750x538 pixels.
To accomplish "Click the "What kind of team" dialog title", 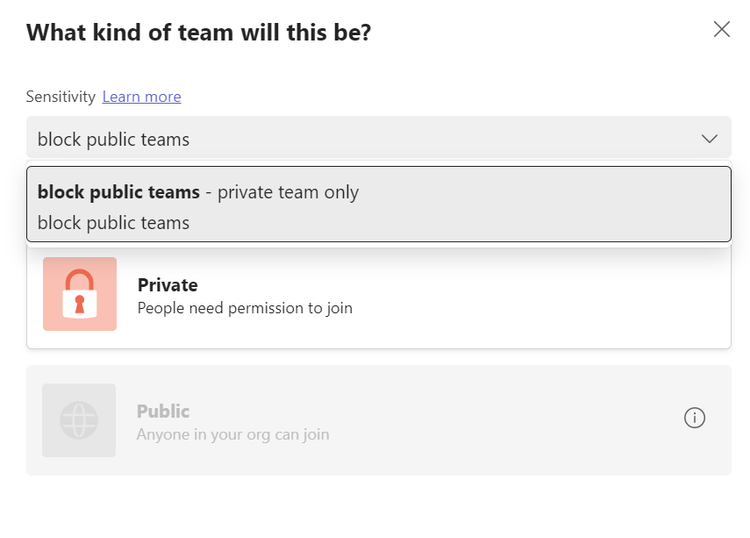I will (x=198, y=32).
